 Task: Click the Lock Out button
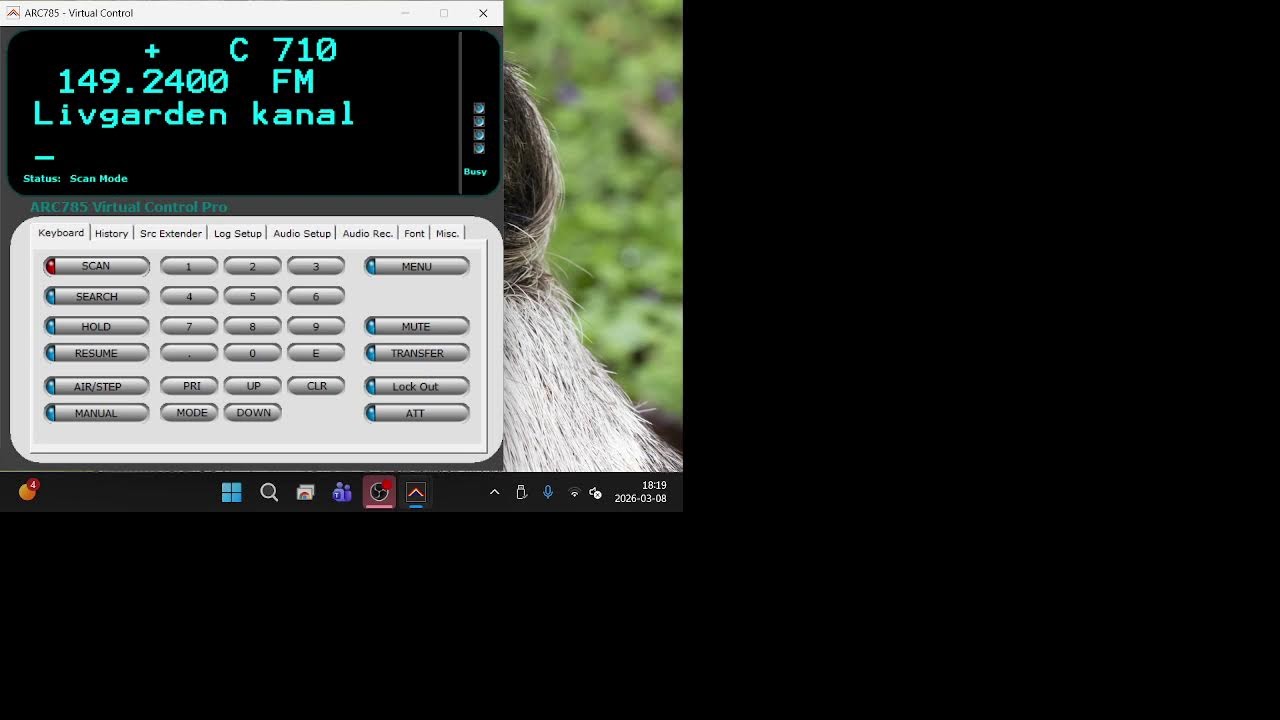click(416, 386)
